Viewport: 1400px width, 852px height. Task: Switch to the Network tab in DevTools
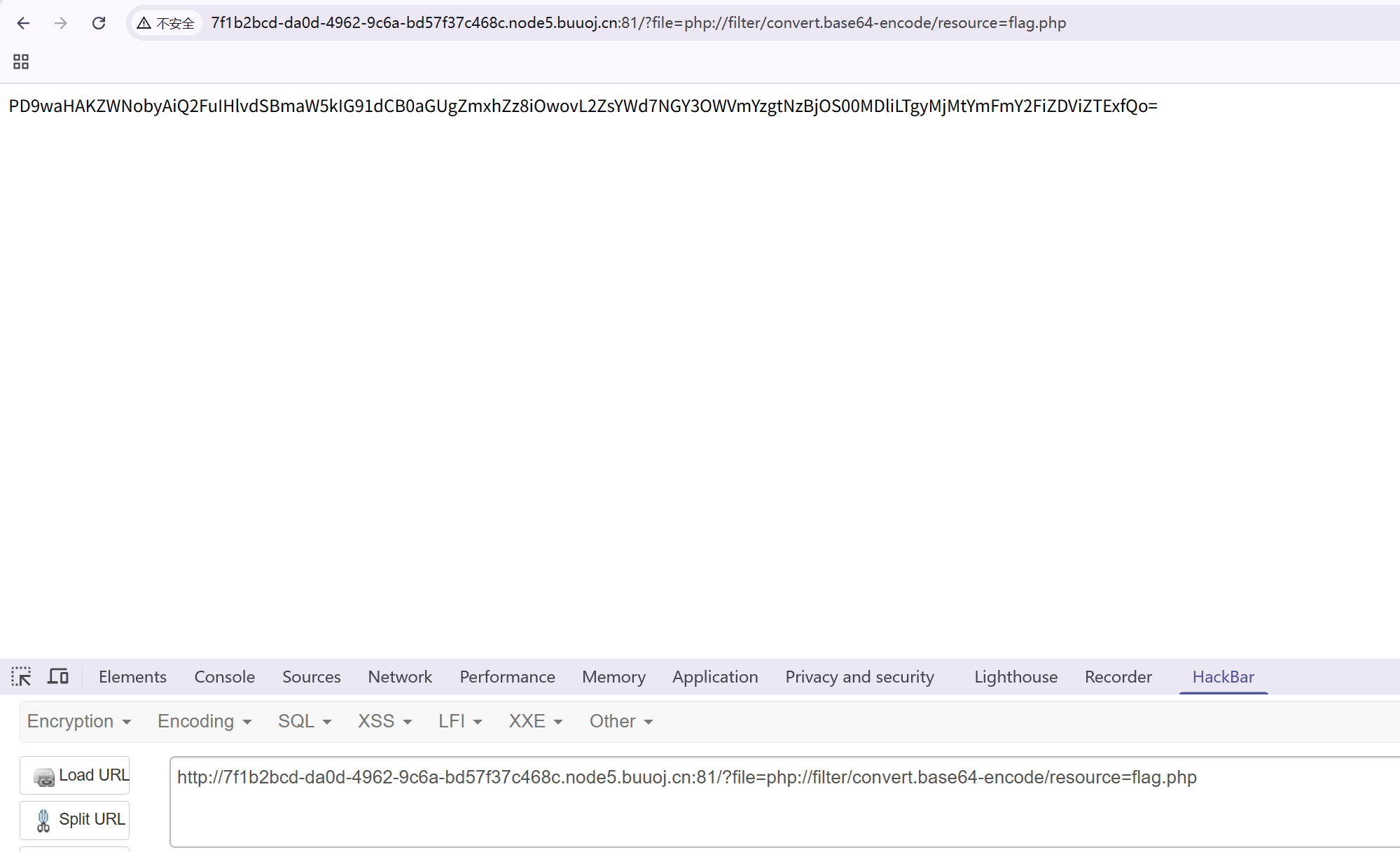399,676
